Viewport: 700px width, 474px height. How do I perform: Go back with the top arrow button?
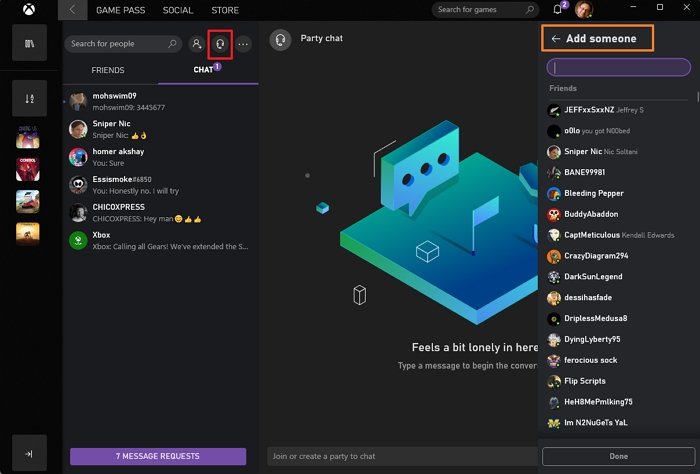72,10
